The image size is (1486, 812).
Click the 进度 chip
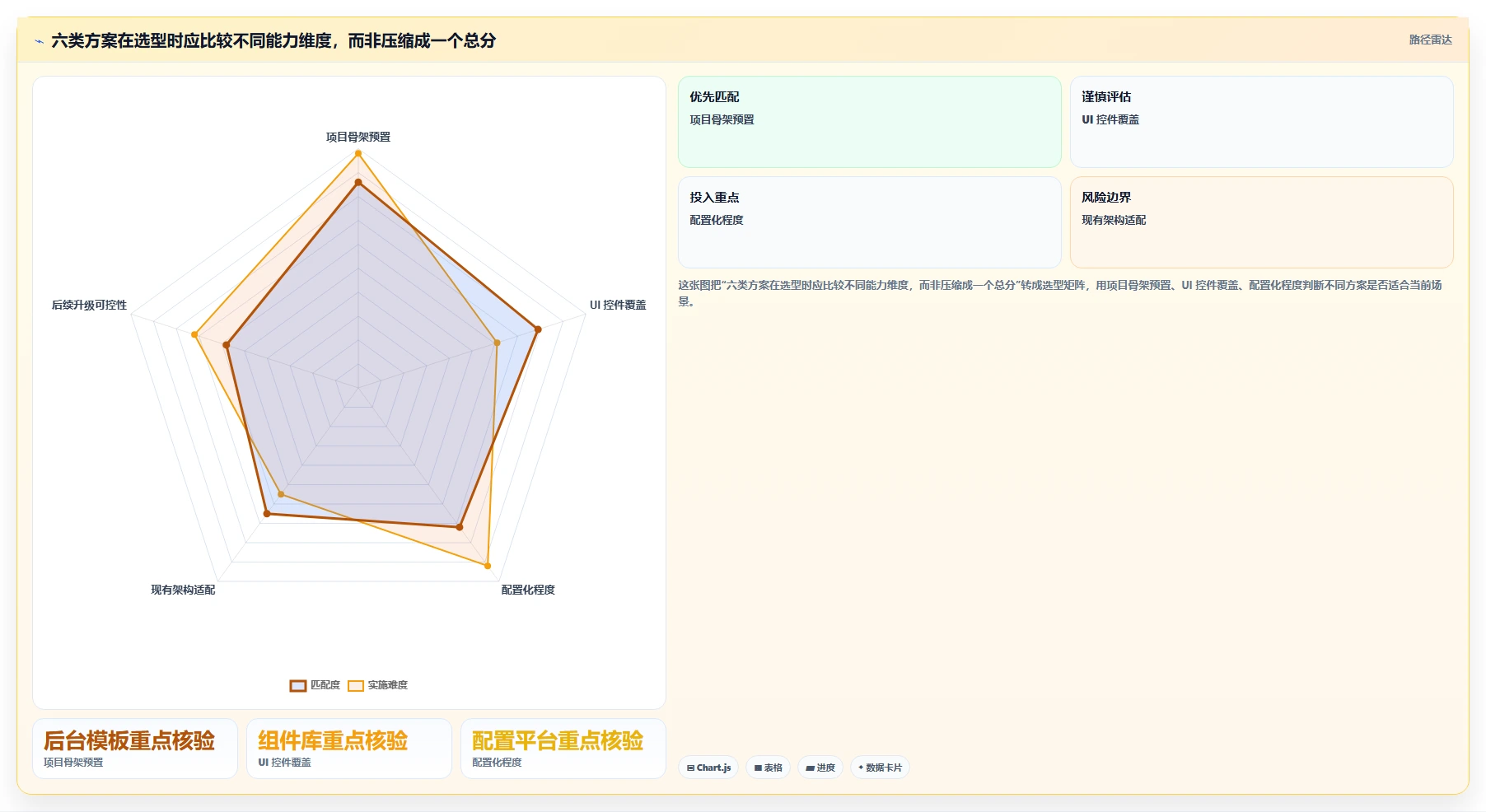click(x=820, y=768)
